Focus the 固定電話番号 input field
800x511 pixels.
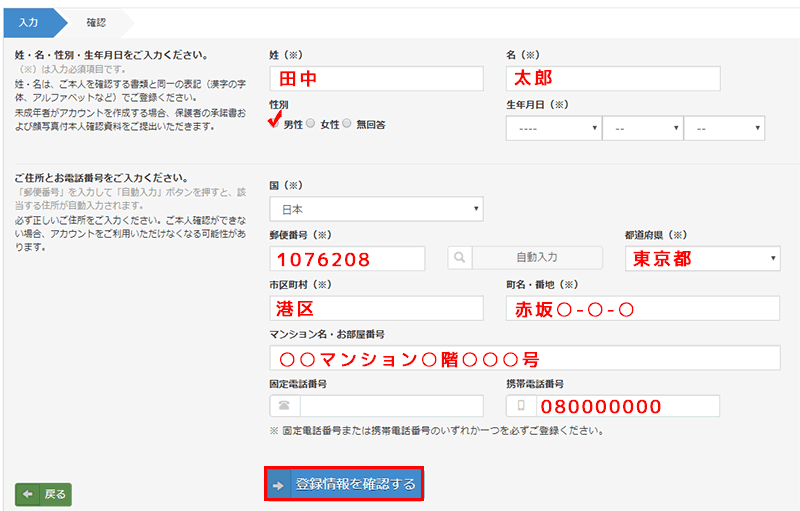pyautogui.click(x=391, y=406)
